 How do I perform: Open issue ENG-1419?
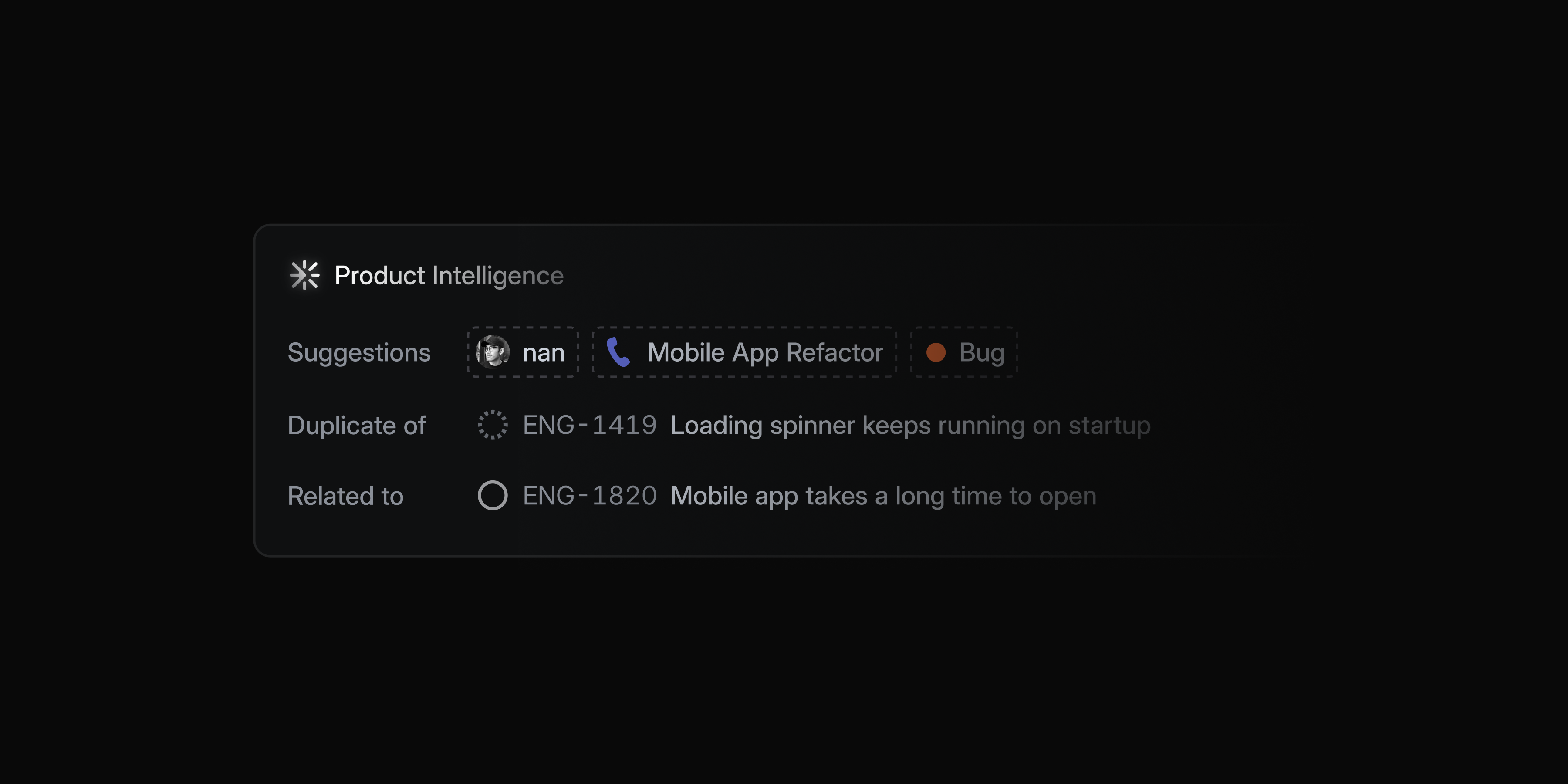588,425
